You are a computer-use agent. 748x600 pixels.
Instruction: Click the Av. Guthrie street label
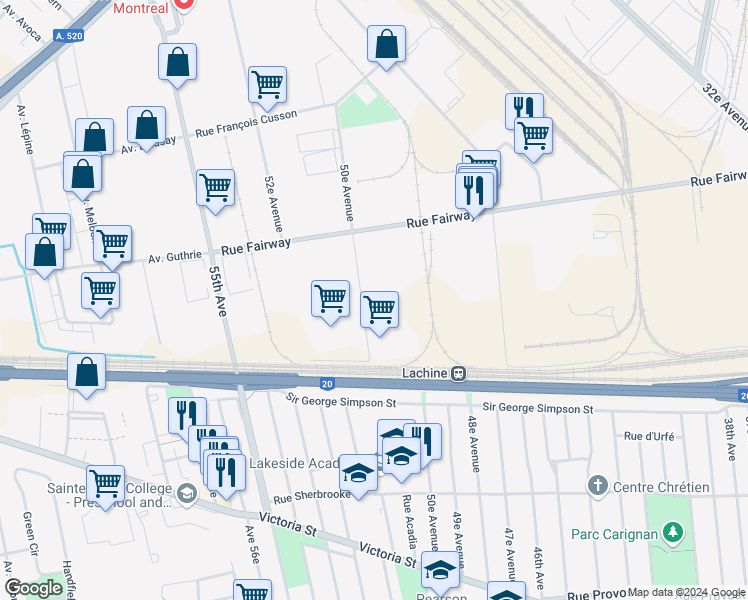[175, 257]
